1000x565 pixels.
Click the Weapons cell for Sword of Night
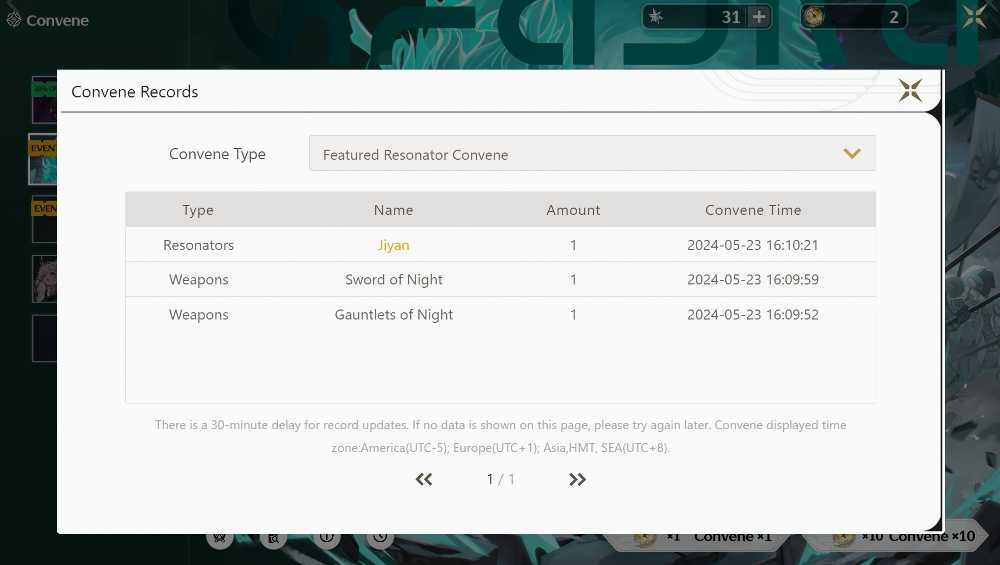tap(198, 279)
